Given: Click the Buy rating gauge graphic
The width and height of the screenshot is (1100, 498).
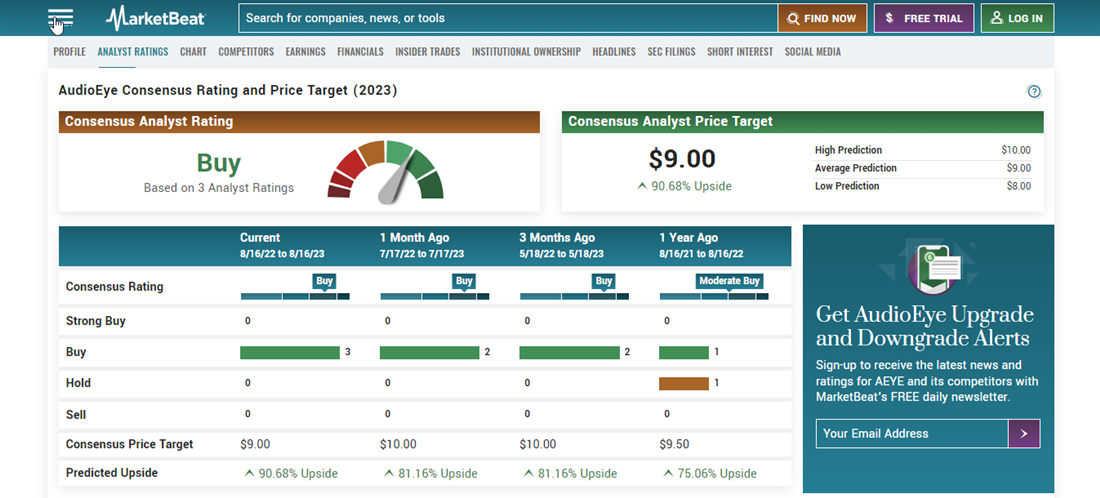Looking at the screenshot, I should pyautogui.click(x=385, y=172).
